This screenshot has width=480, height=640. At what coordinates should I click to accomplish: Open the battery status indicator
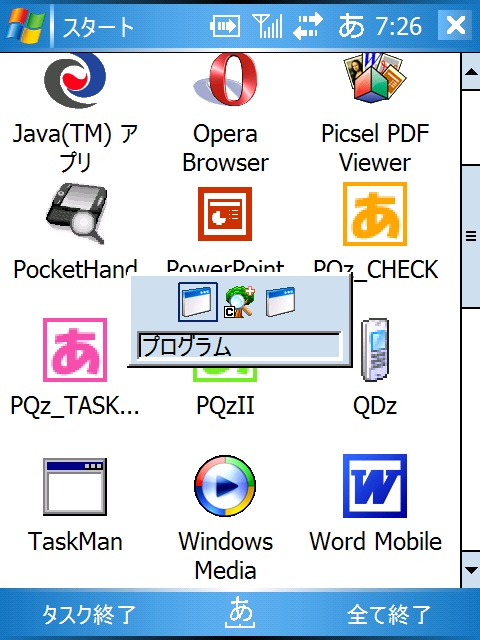(x=225, y=27)
